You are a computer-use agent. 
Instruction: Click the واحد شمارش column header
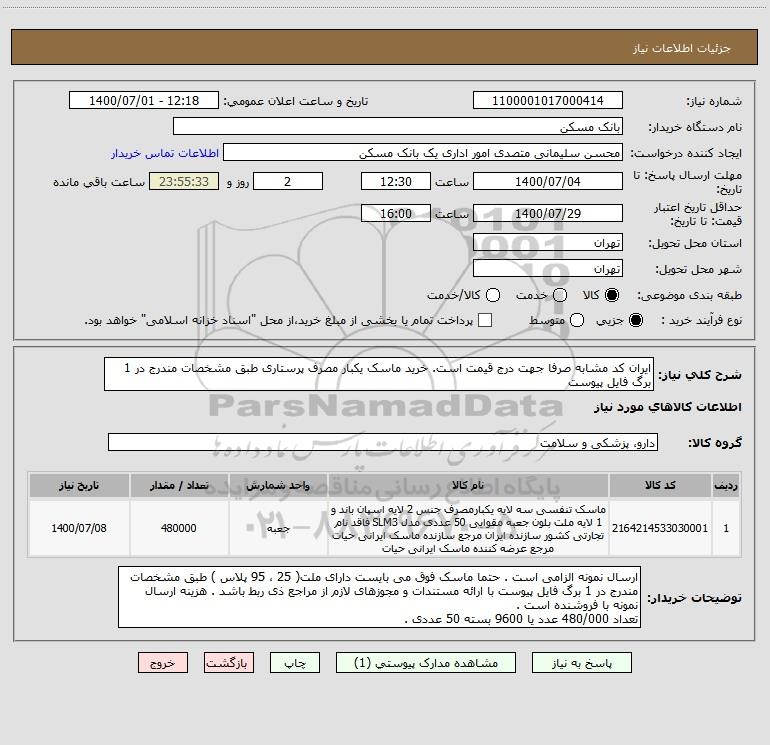click(x=278, y=486)
